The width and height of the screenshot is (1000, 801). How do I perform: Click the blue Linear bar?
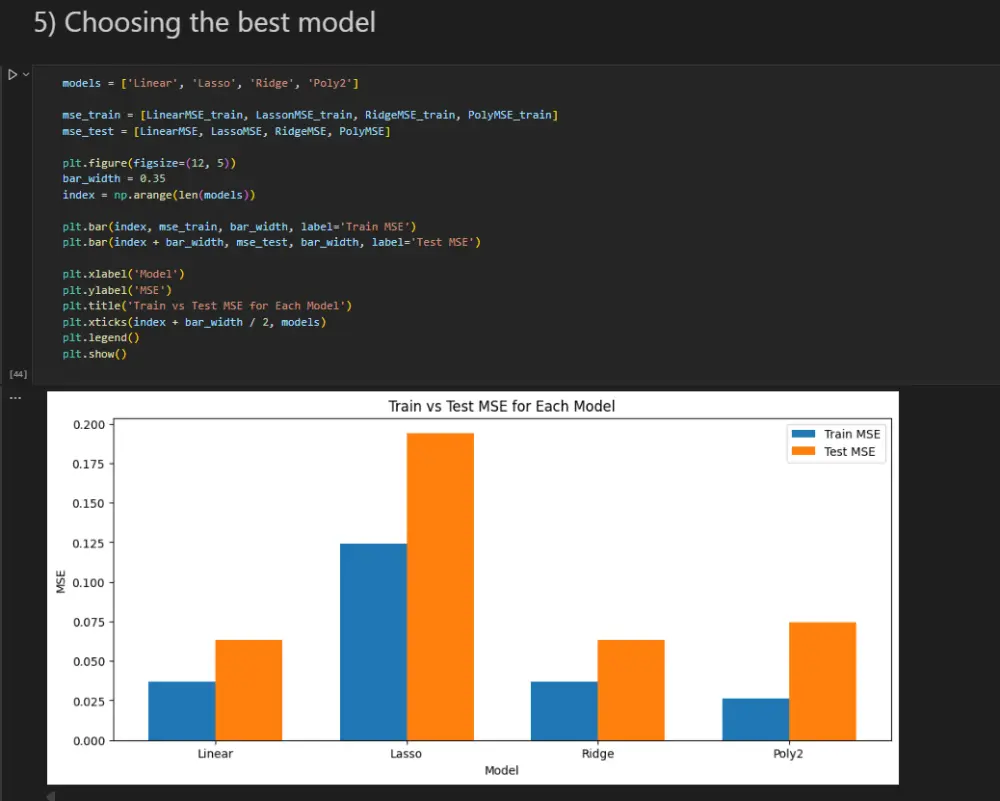tap(182, 710)
